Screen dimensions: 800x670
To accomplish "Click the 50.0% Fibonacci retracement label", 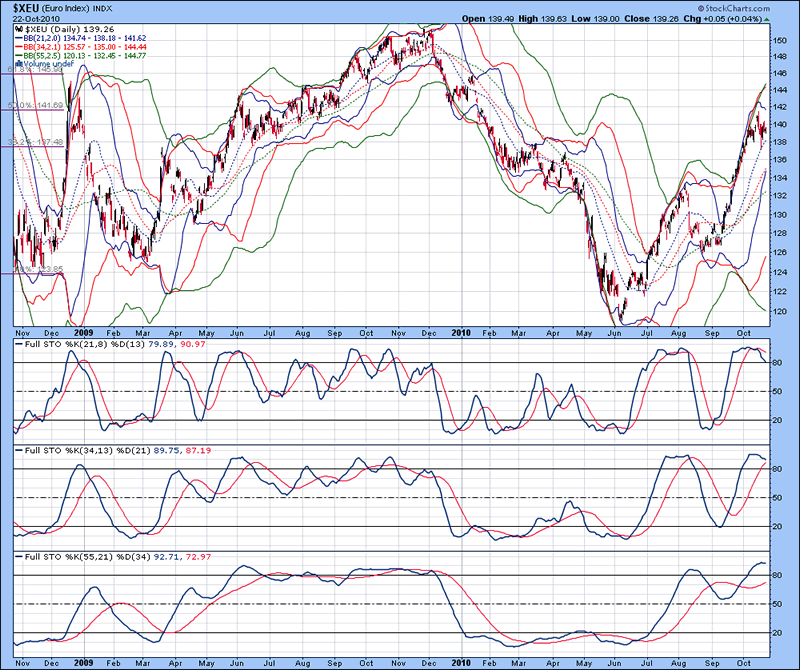I will click(36, 105).
